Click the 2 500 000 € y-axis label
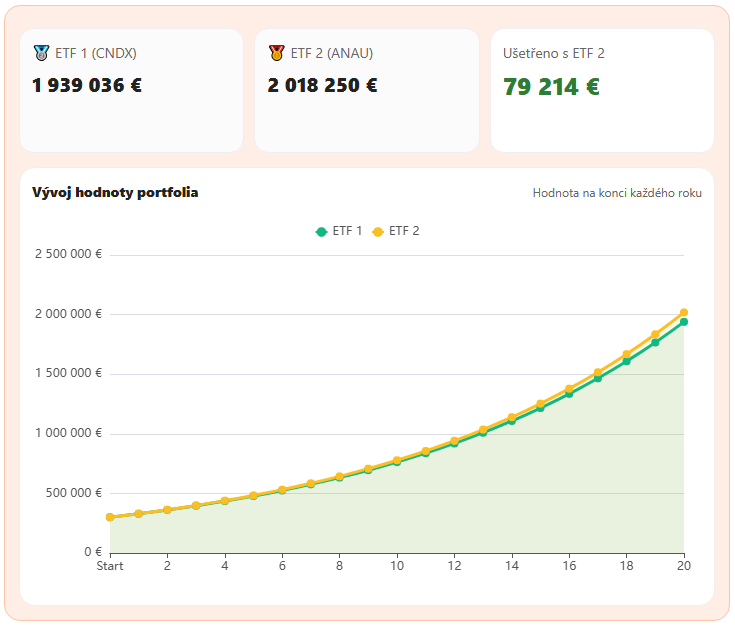The width and height of the screenshot is (735, 626). [68, 254]
